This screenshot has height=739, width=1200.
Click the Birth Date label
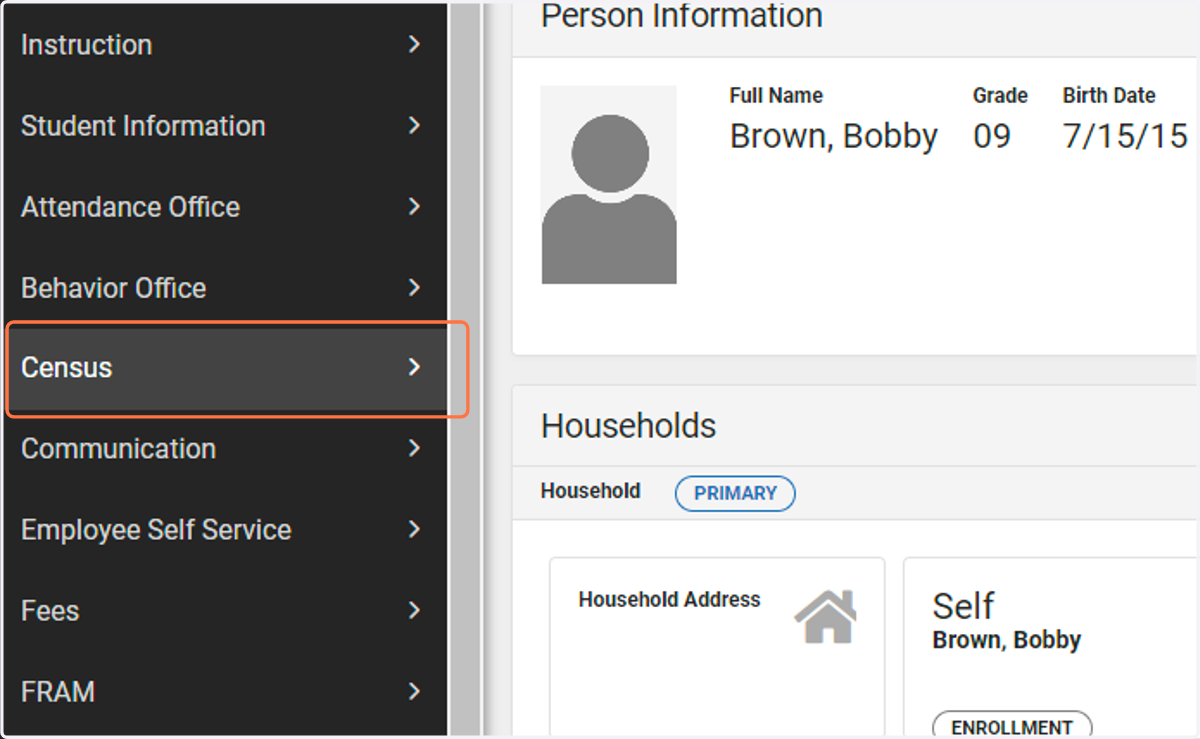pos(1109,96)
